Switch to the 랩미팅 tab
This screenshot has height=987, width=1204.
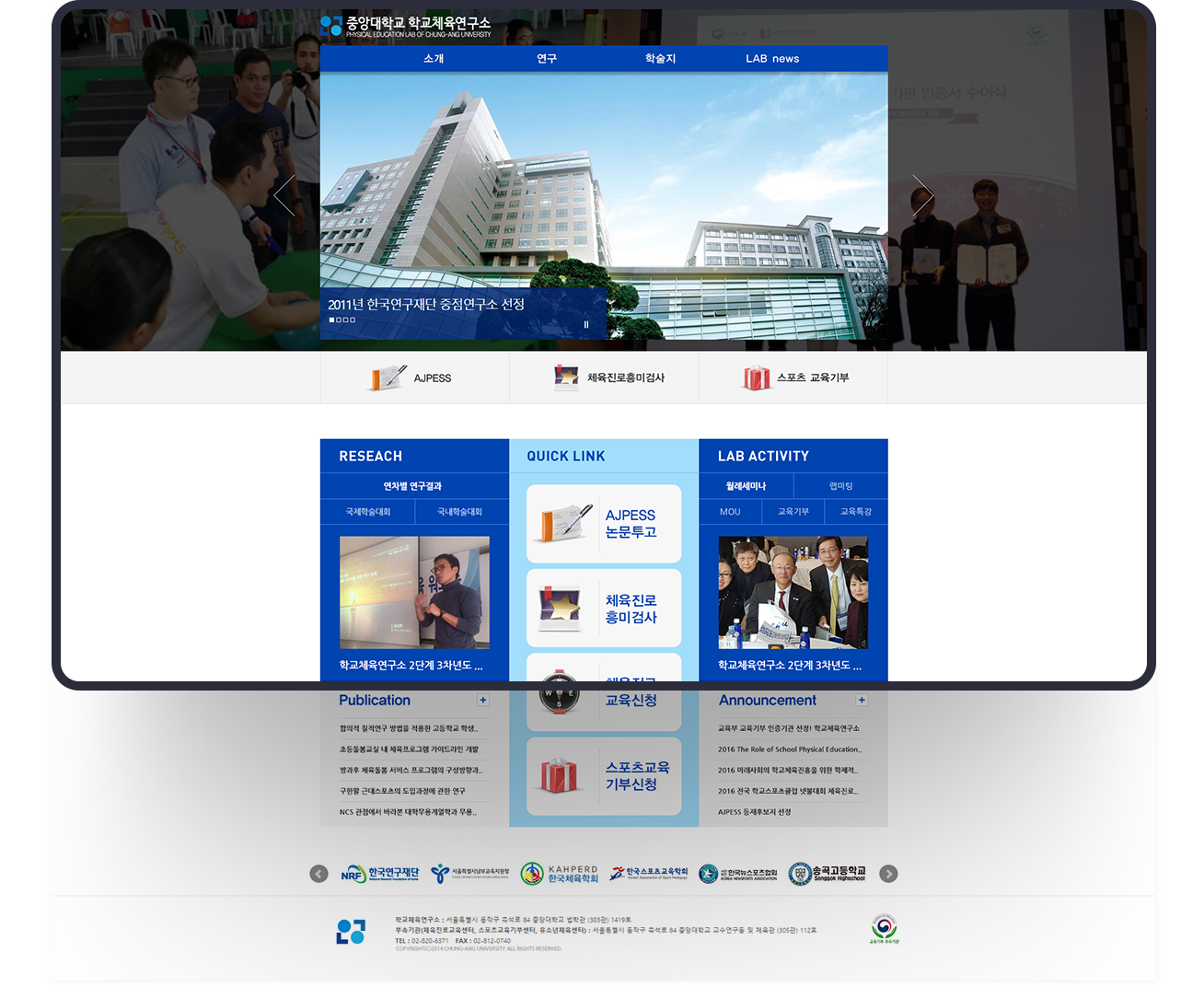pyautogui.click(x=840, y=486)
